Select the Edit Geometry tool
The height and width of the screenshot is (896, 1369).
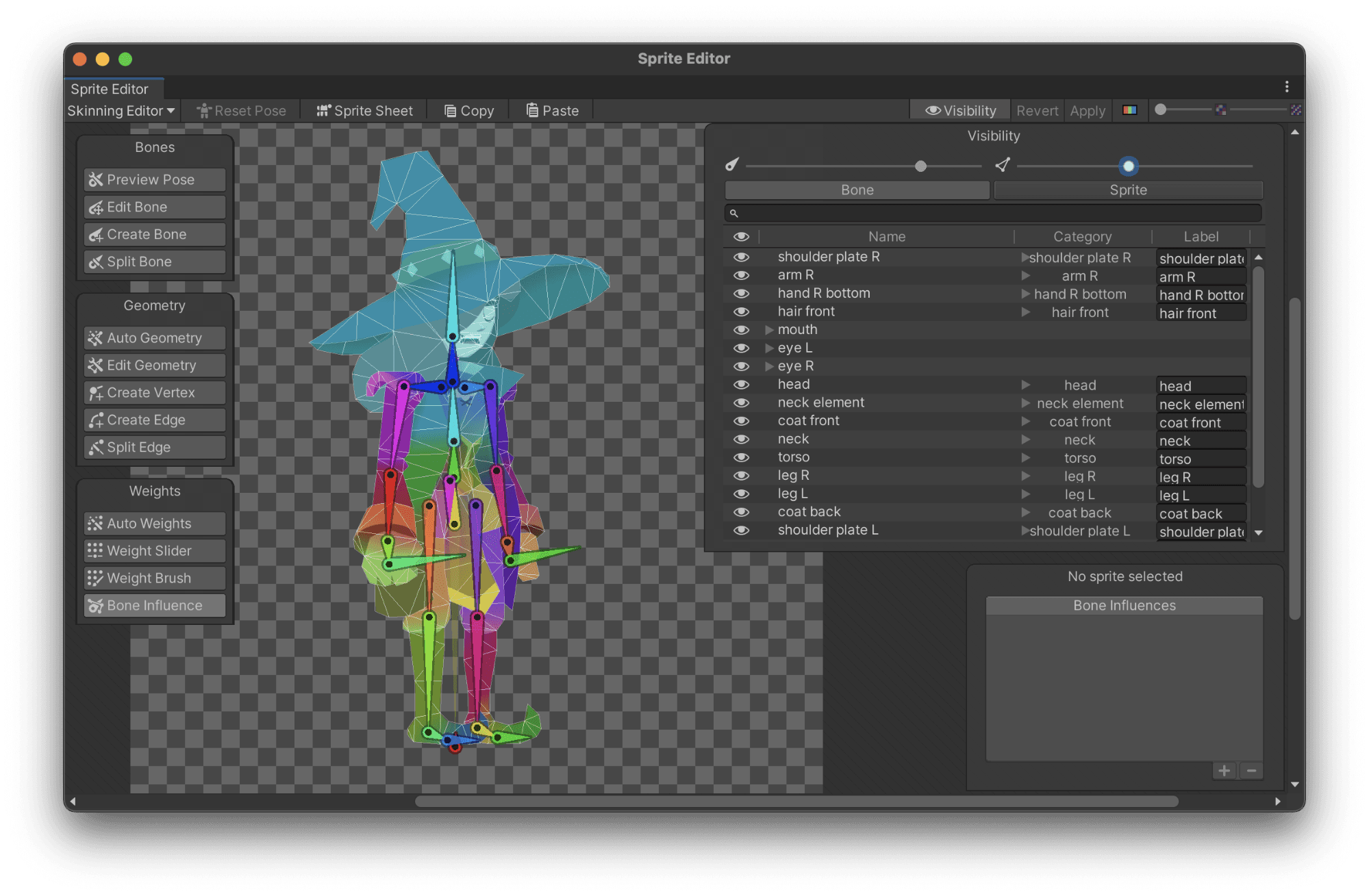(x=155, y=365)
